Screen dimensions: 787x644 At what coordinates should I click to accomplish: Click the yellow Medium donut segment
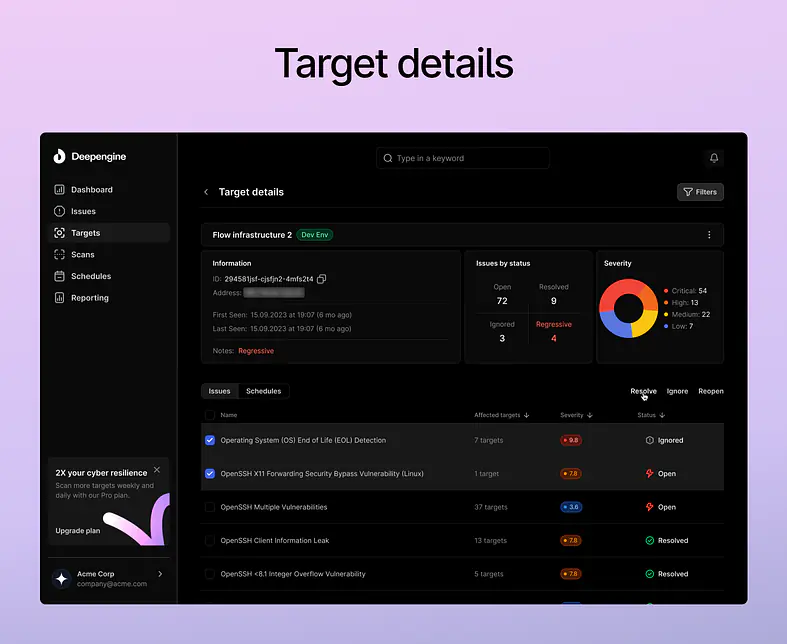(645, 324)
